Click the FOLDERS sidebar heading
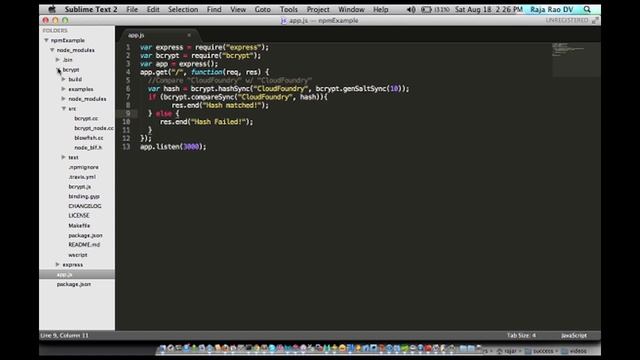The image size is (640, 360). 55,31
